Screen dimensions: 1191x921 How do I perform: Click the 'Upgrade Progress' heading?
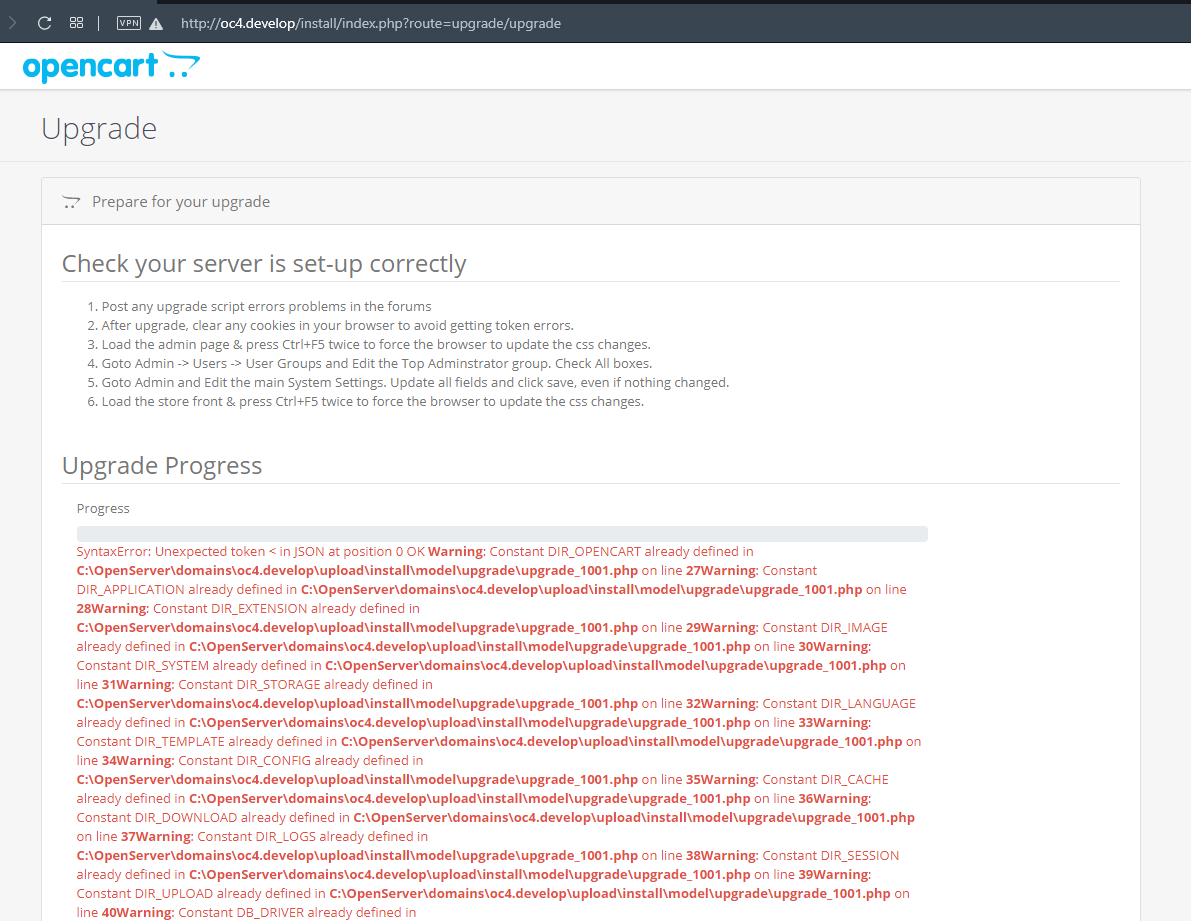coord(162,465)
